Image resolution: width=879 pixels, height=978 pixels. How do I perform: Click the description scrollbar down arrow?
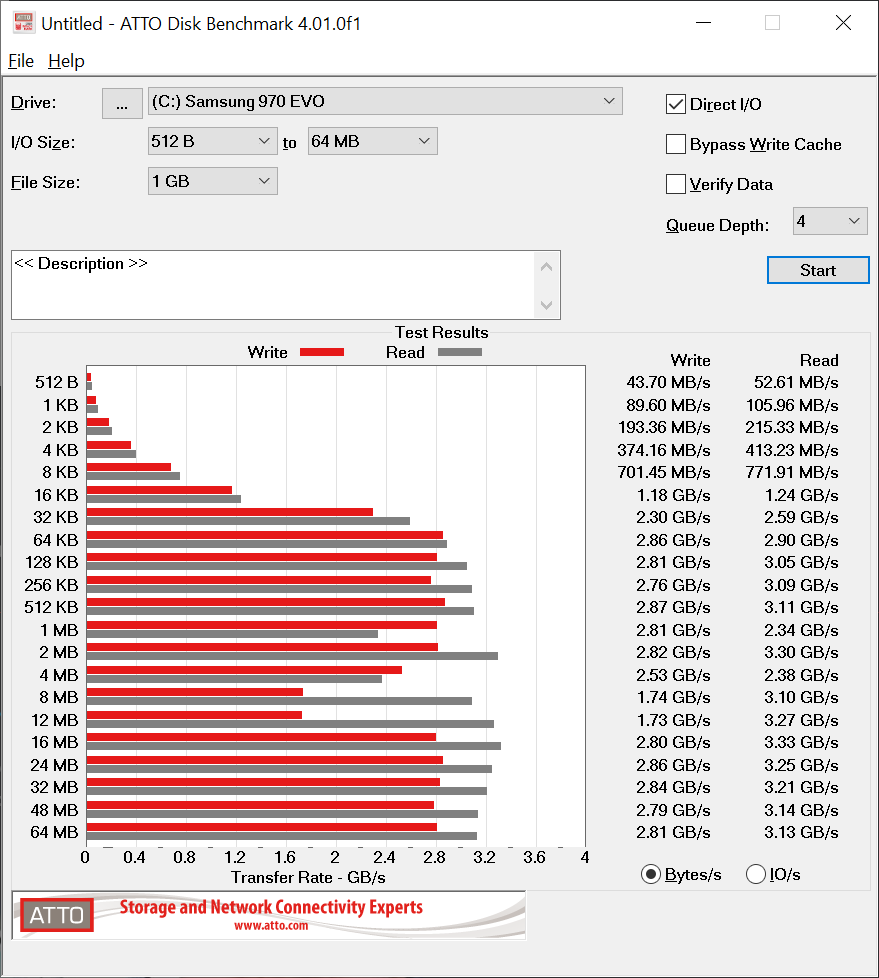(x=546, y=305)
